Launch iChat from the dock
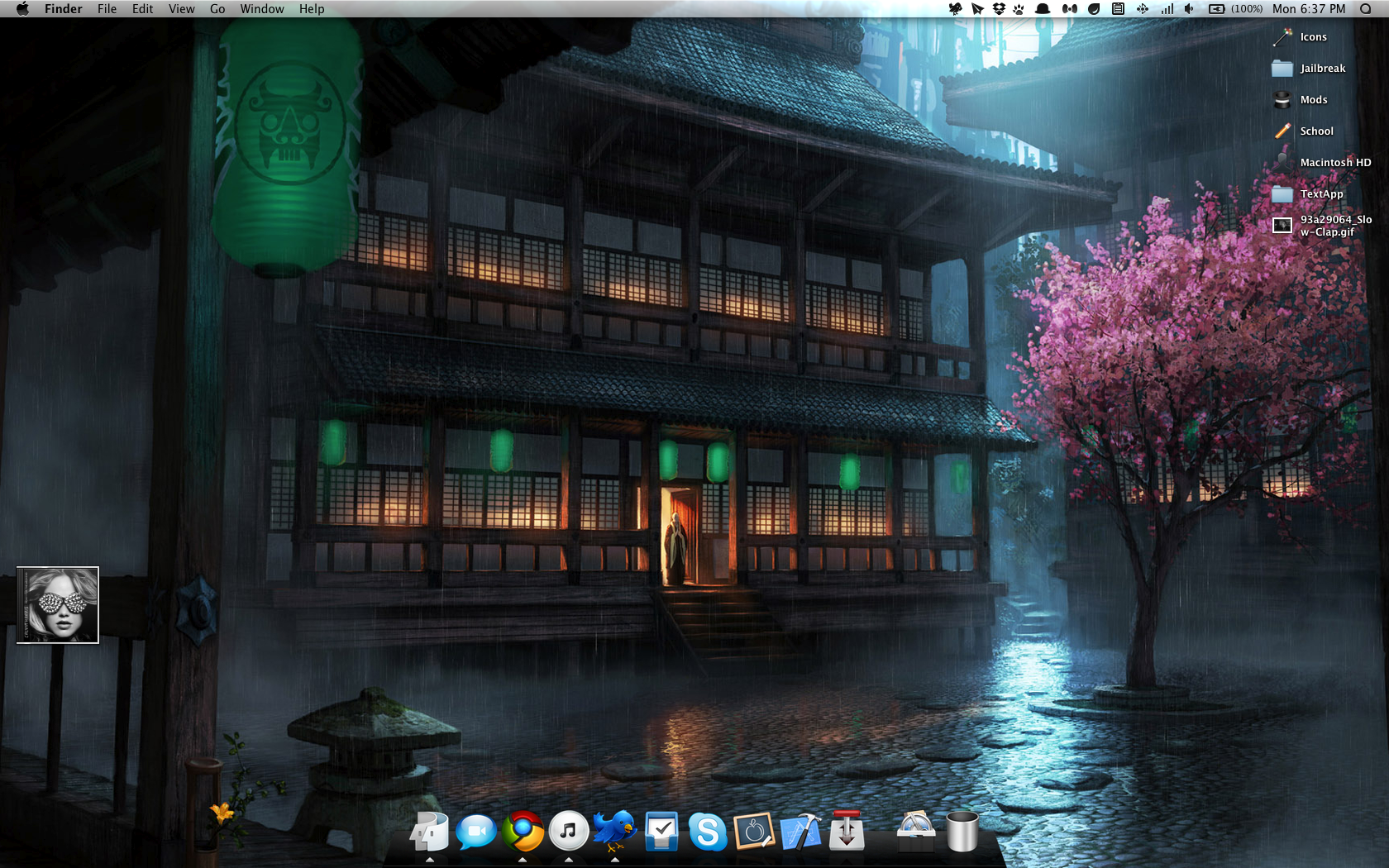This screenshot has height=868, width=1389. coord(476,832)
